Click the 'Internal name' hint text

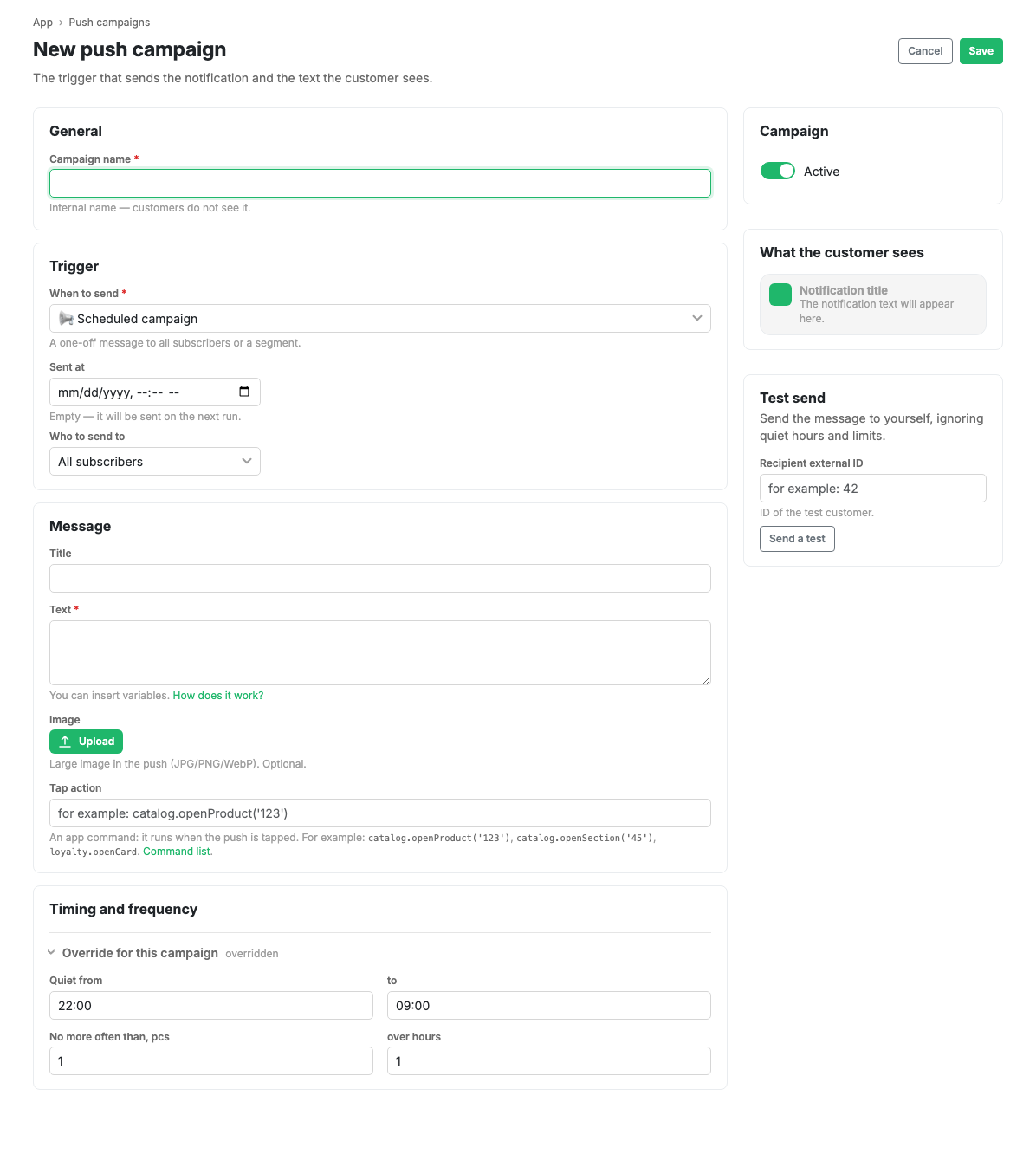click(150, 208)
